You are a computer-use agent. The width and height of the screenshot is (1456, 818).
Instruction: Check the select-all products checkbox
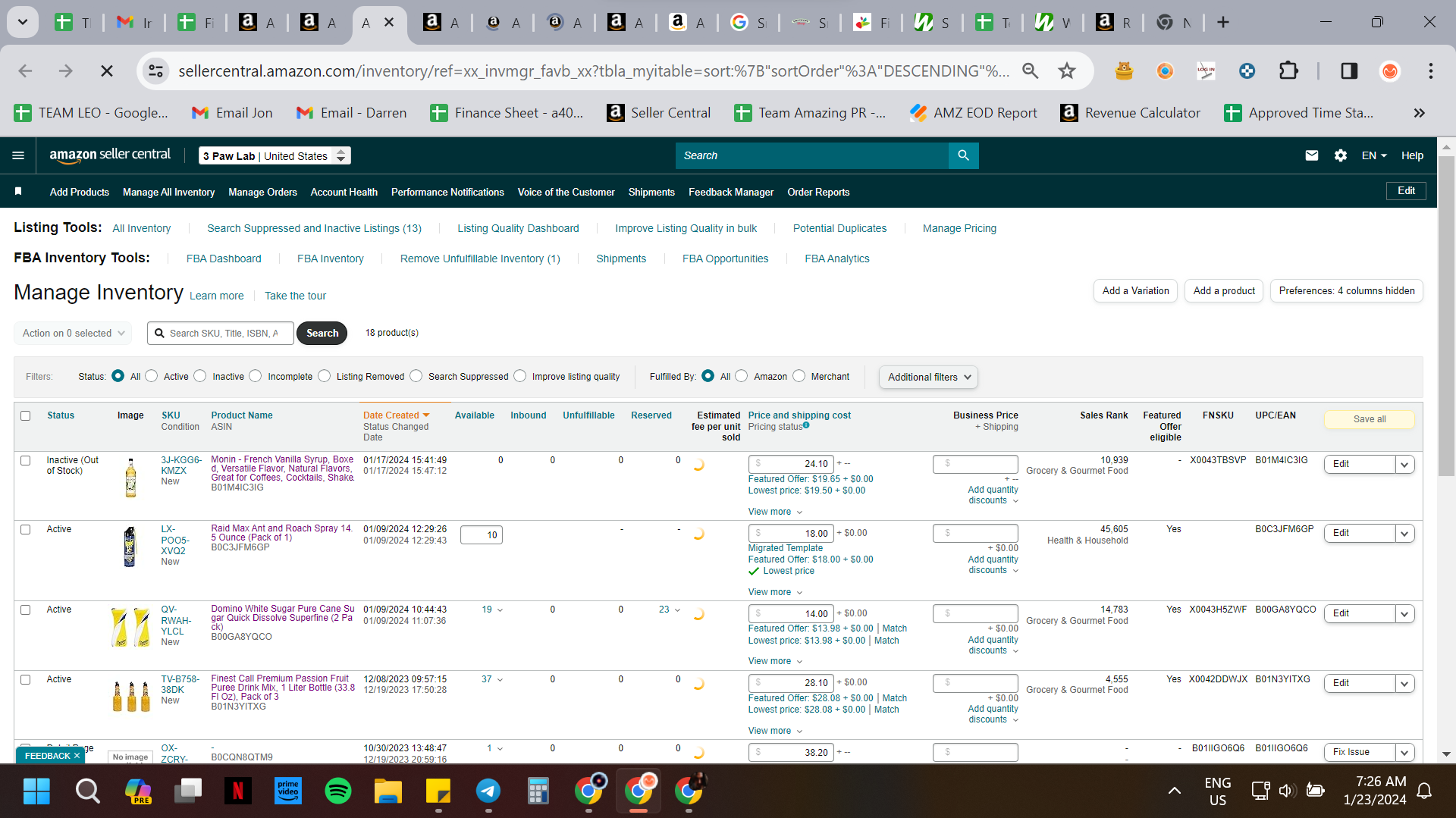pos(26,415)
